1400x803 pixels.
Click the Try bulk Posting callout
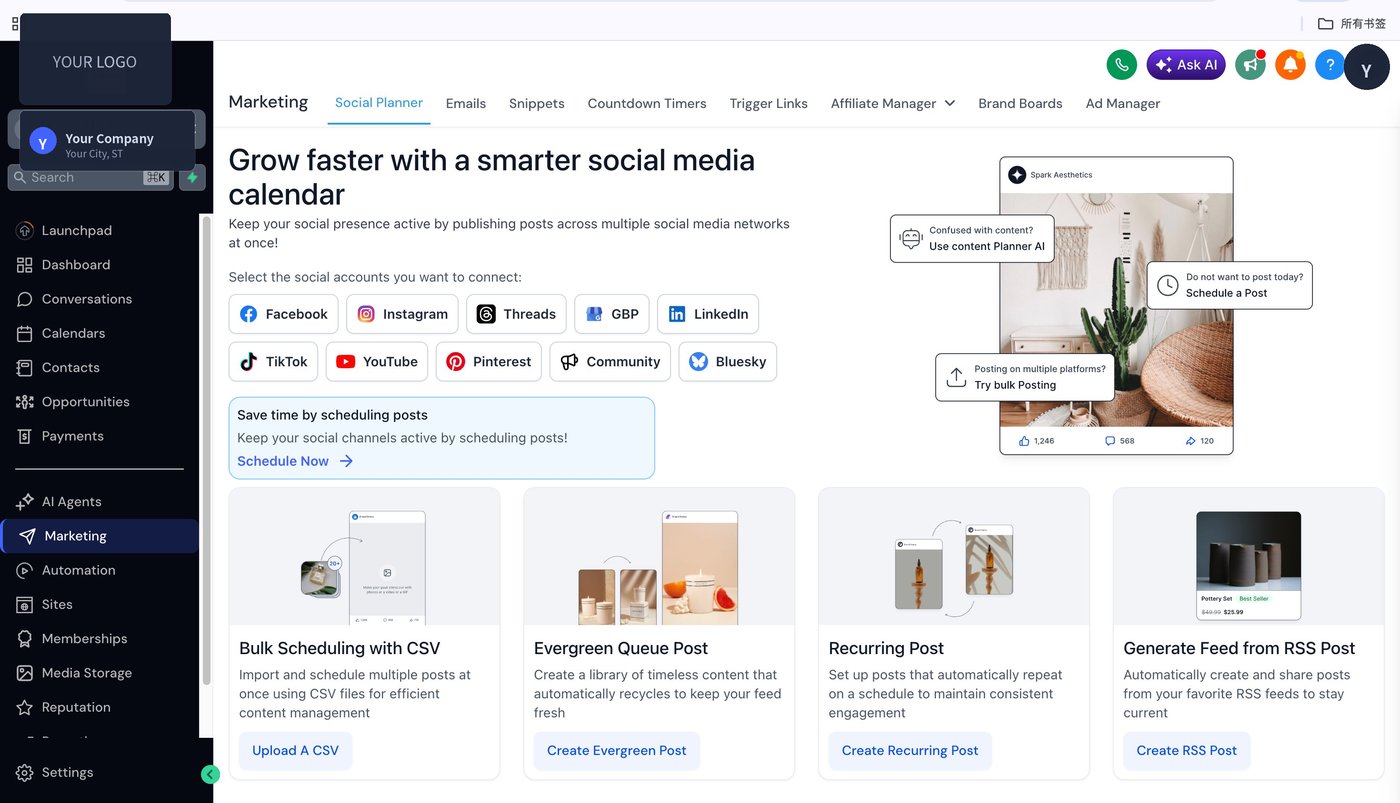tap(1025, 377)
